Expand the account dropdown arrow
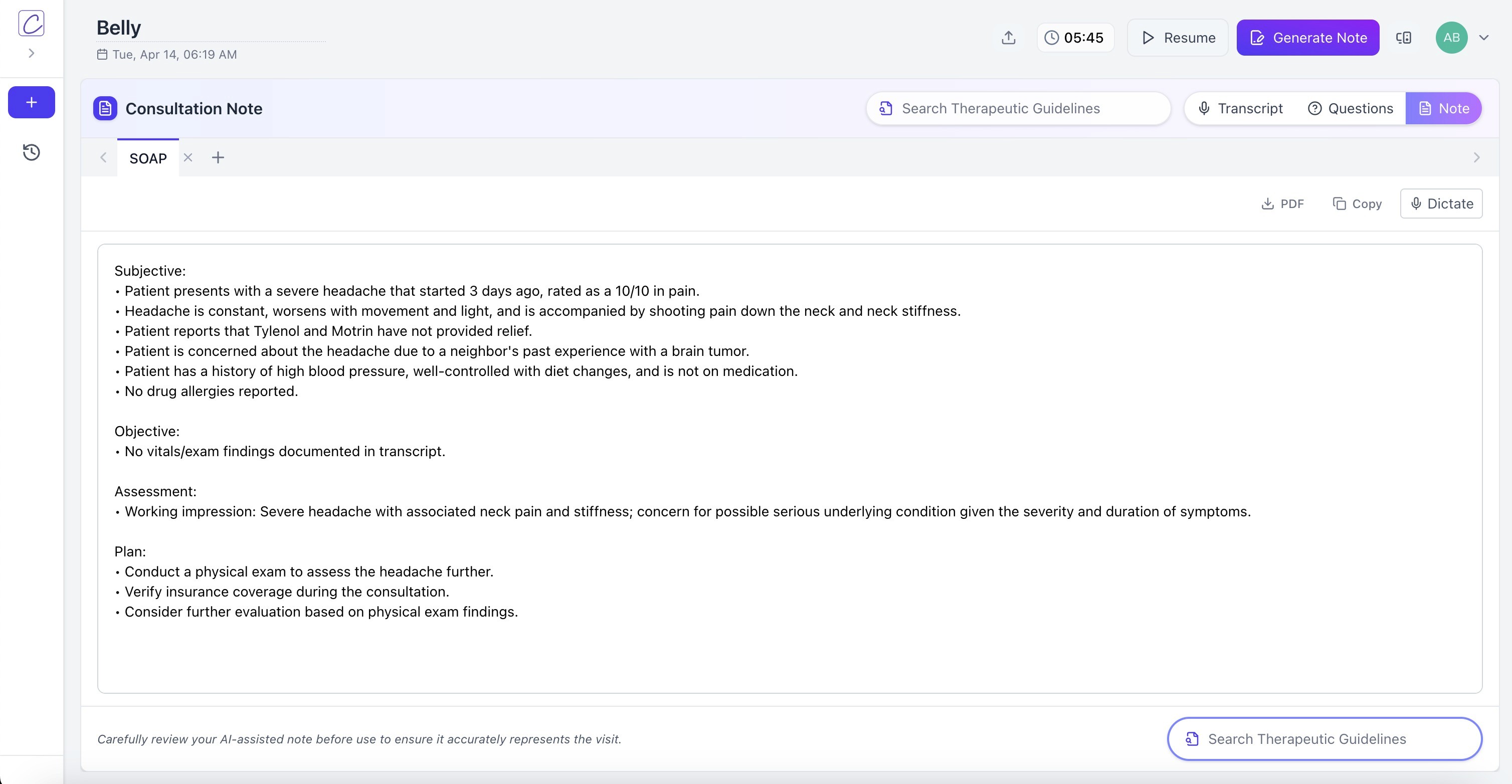This screenshot has width=1512, height=784. 1484,38
